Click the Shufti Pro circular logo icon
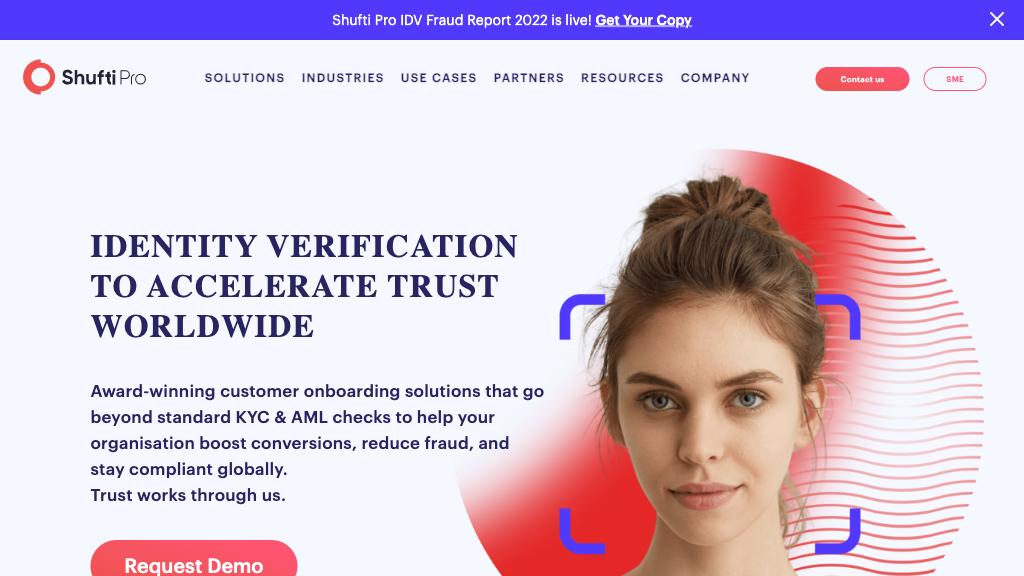Viewport: 1024px width, 576px height. point(39,77)
